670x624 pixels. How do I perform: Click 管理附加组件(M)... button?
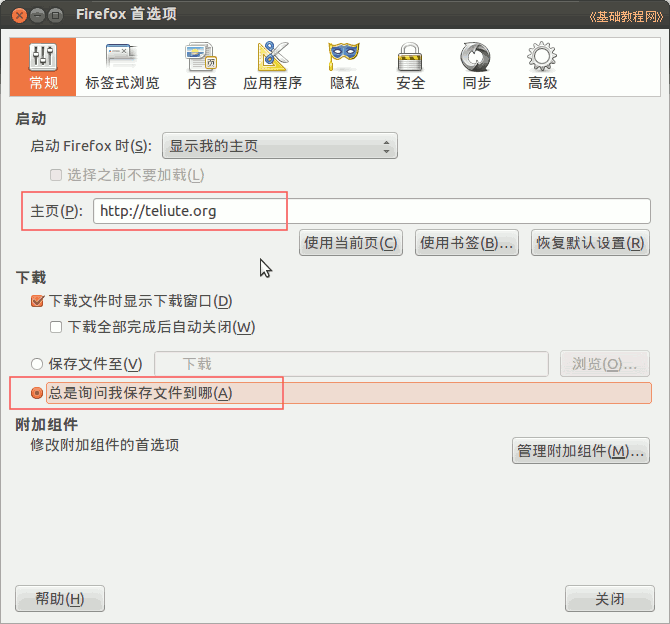click(x=581, y=450)
